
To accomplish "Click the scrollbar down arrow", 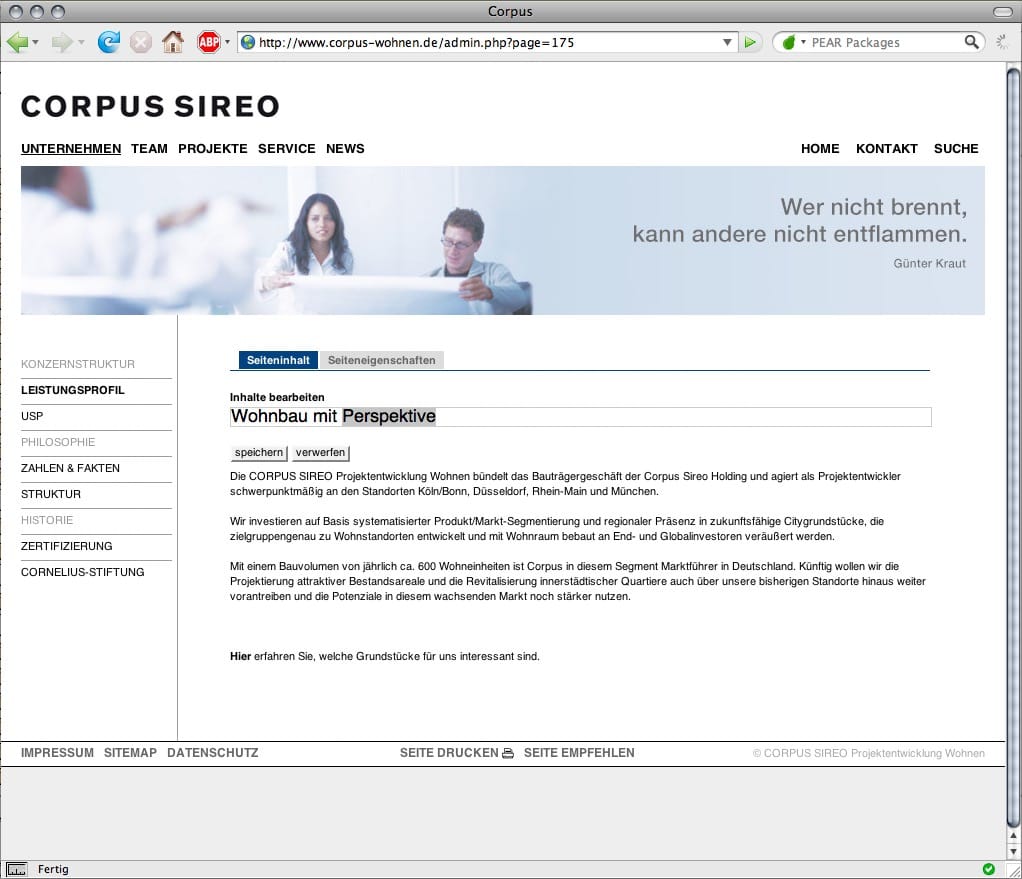I will pyautogui.click(x=1013, y=851).
